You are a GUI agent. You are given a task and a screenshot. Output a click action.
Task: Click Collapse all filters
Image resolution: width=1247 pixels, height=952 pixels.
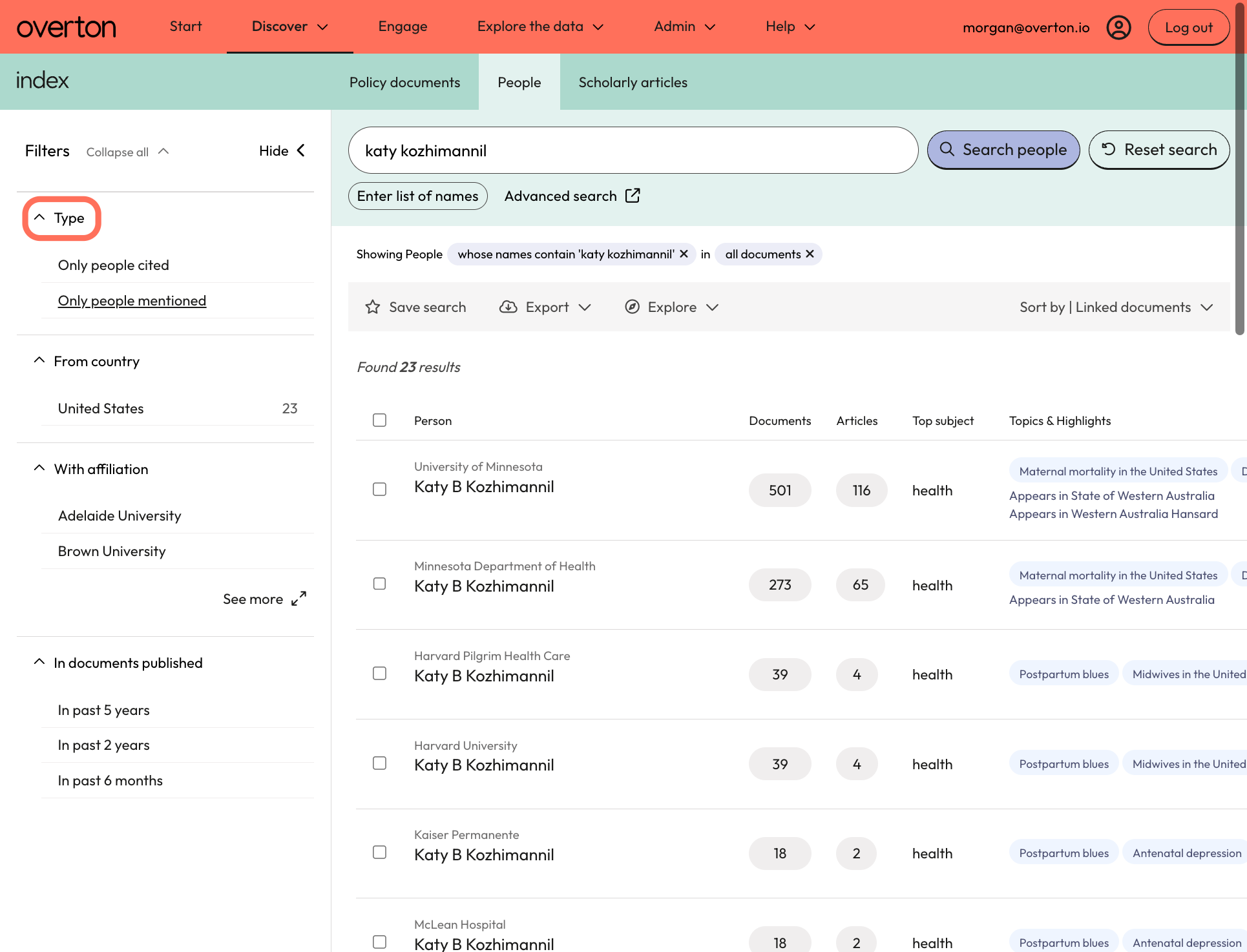coord(128,152)
